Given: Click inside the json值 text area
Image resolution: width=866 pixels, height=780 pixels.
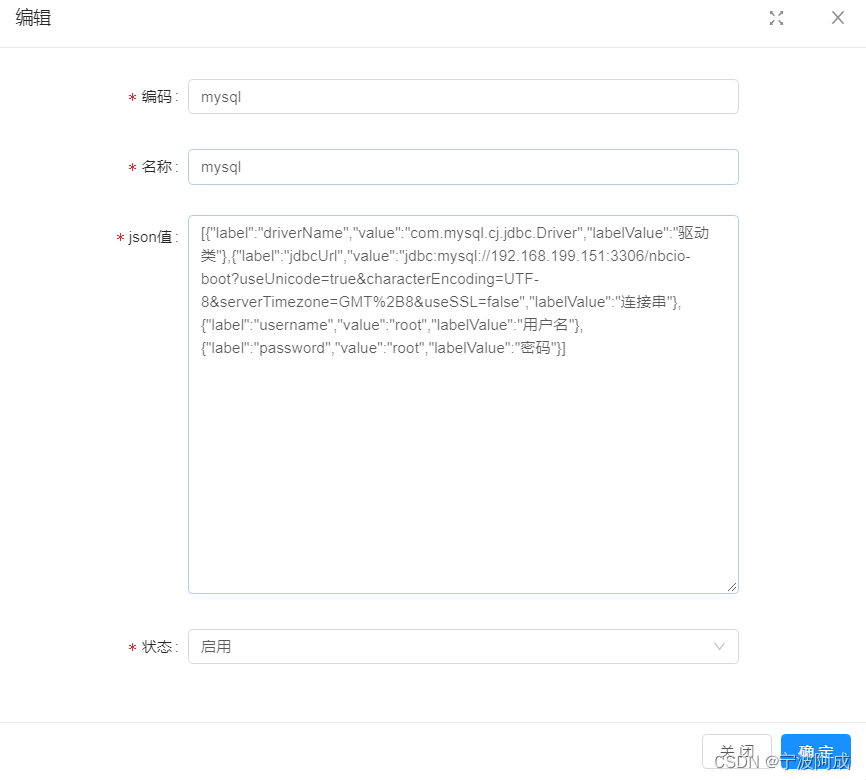Looking at the screenshot, I should (463, 404).
